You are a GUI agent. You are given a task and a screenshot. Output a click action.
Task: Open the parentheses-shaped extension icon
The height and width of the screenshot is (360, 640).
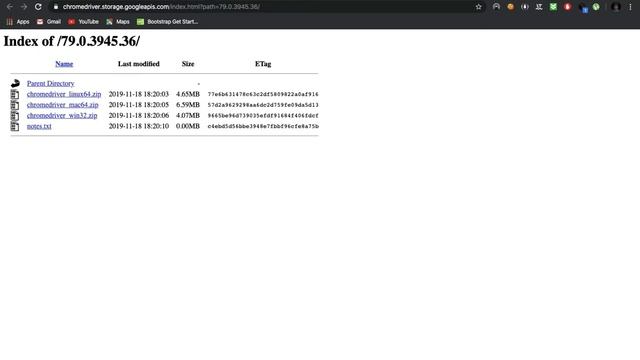point(525,7)
